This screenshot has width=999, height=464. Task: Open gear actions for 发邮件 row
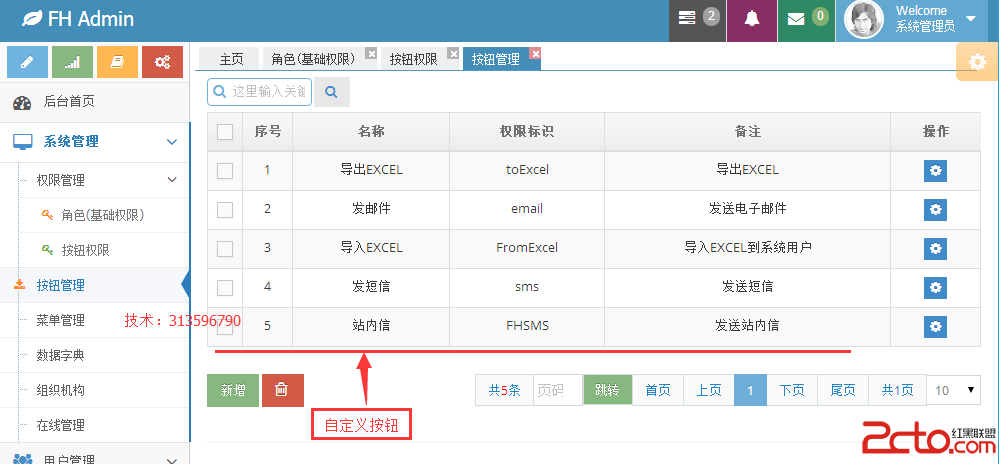pos(935,210)
